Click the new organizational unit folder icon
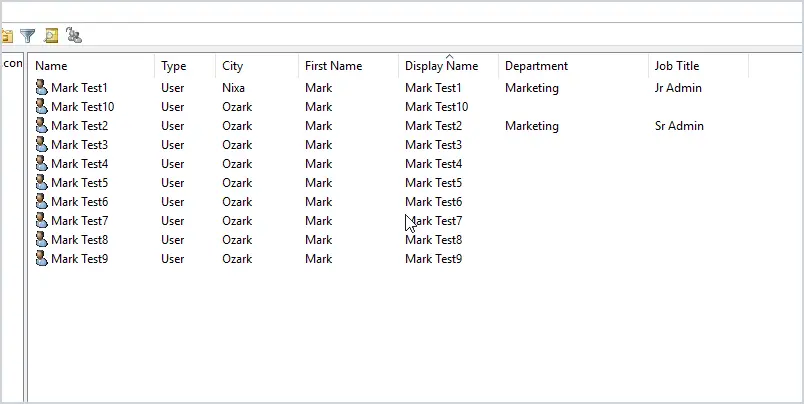The image size is (804, 404). [7, 36]
